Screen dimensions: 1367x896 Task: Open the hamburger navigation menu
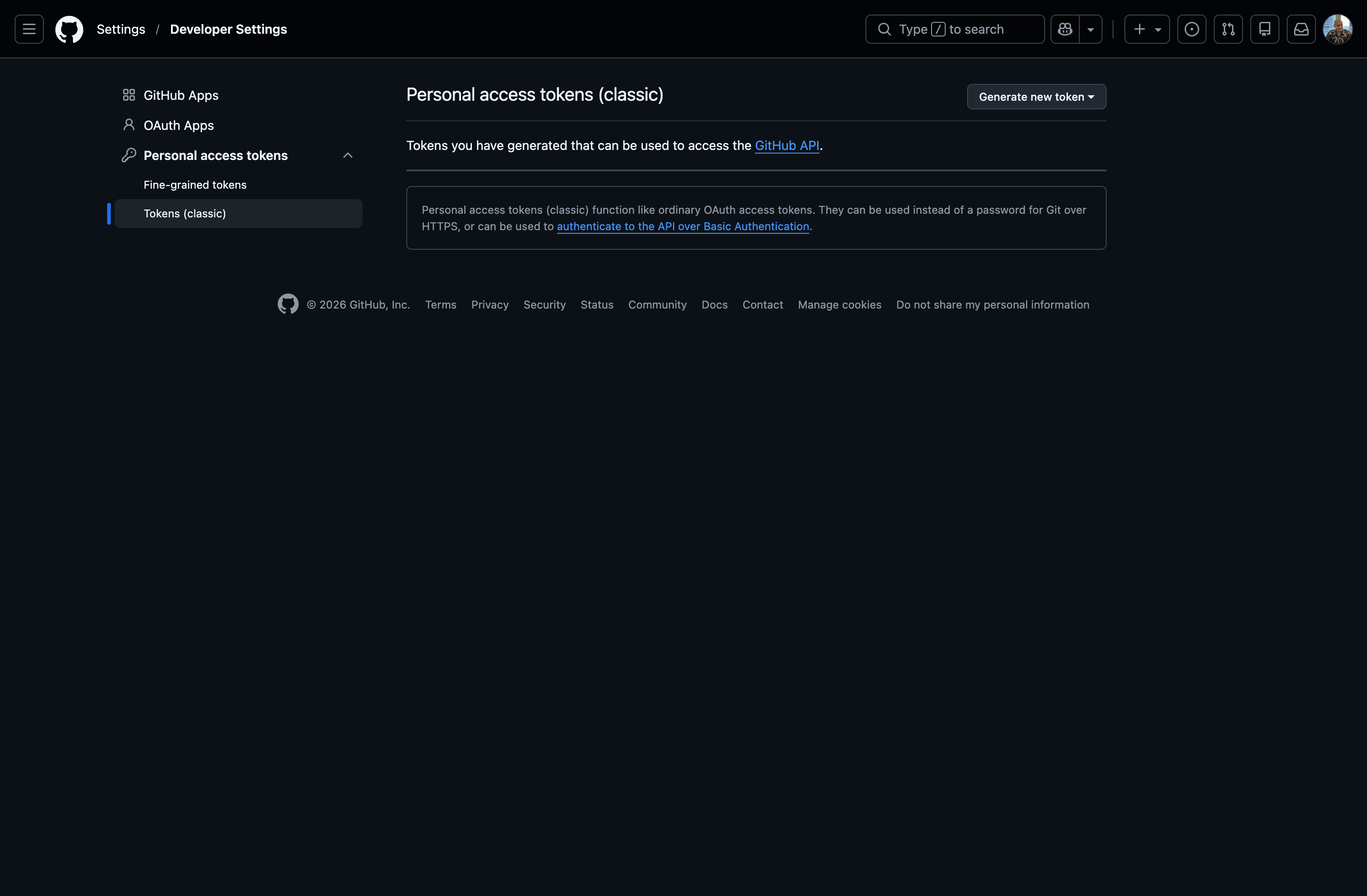coord(29,29)
